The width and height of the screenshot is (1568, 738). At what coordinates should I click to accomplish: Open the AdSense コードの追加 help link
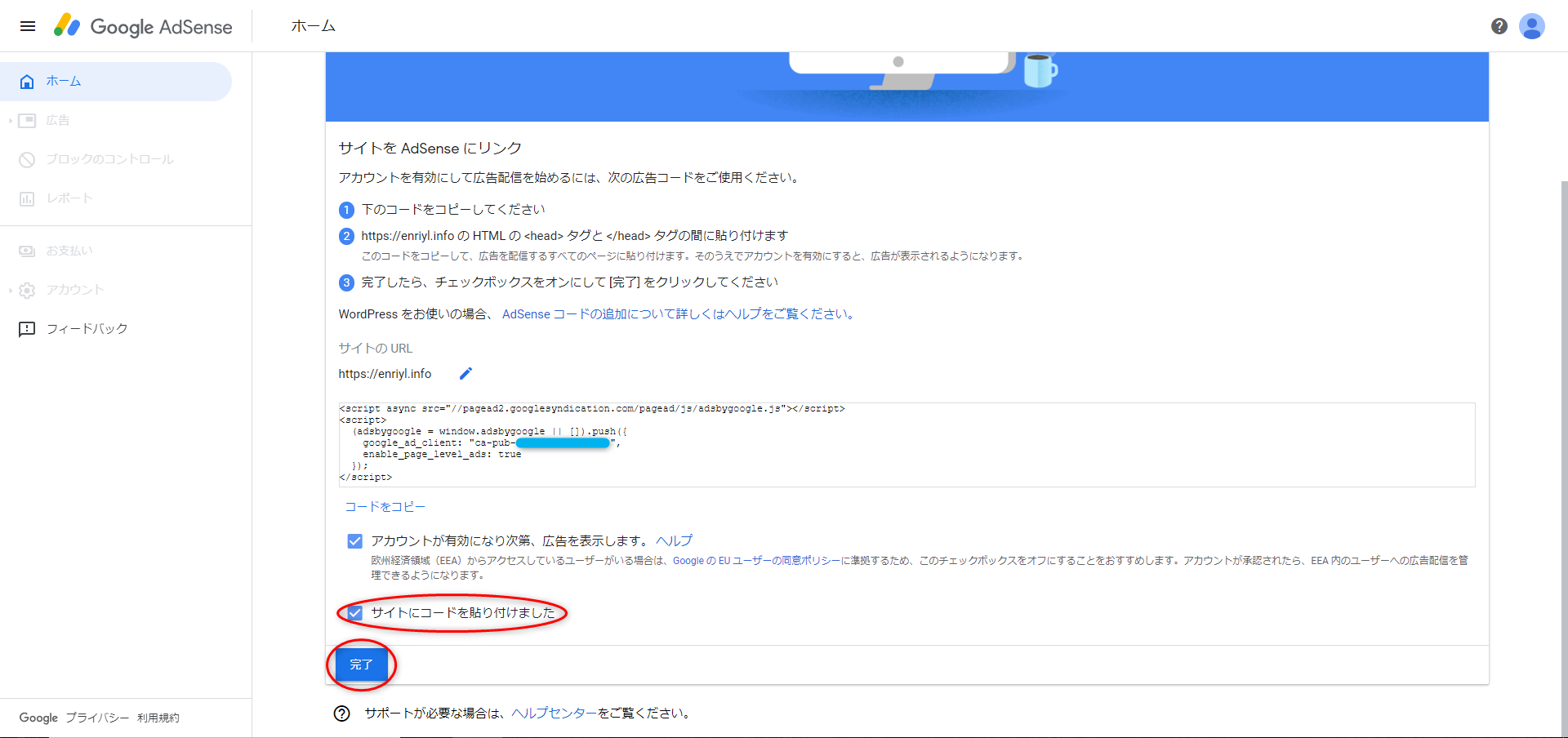(678, 314)
